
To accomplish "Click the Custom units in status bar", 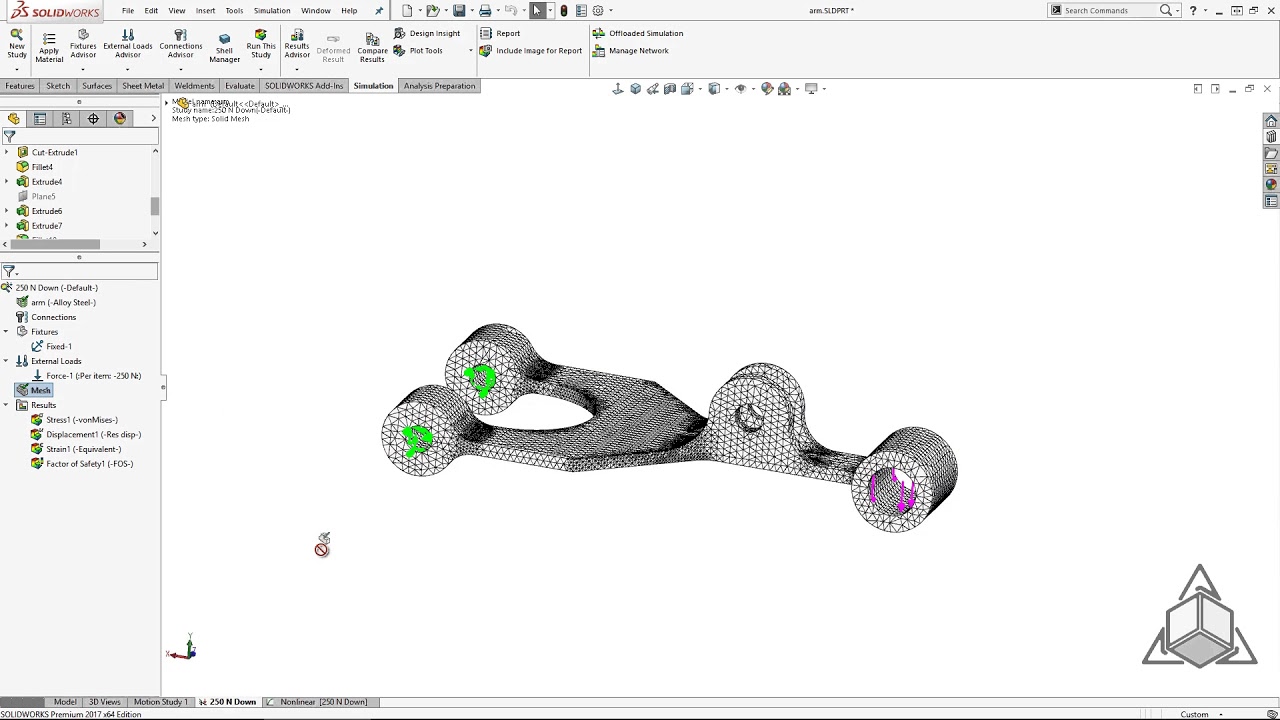I will 1194,714.
